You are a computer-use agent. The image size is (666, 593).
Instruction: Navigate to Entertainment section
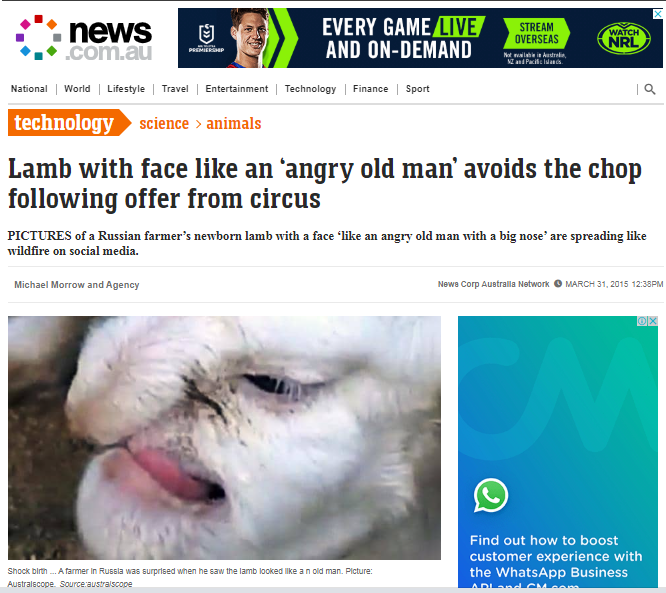click(237, 89)
